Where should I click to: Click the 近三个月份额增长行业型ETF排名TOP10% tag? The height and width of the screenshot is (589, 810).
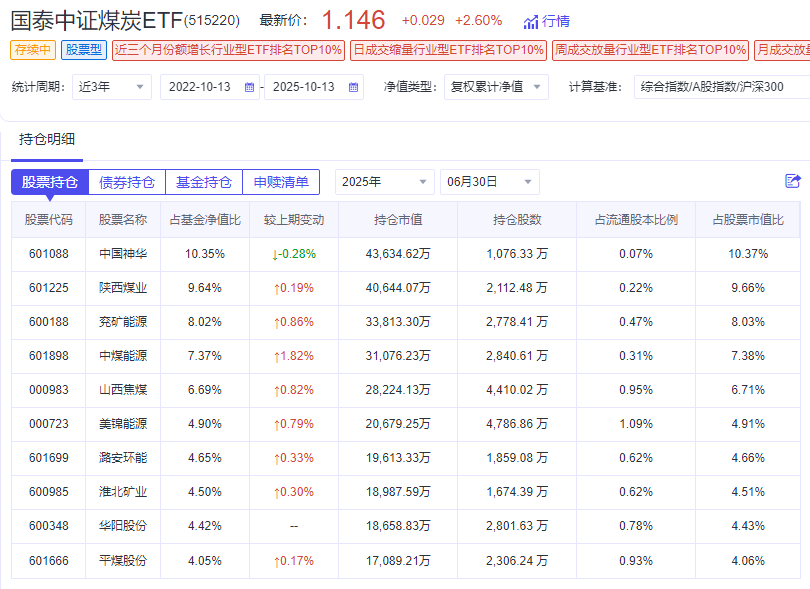coord(228,50)
